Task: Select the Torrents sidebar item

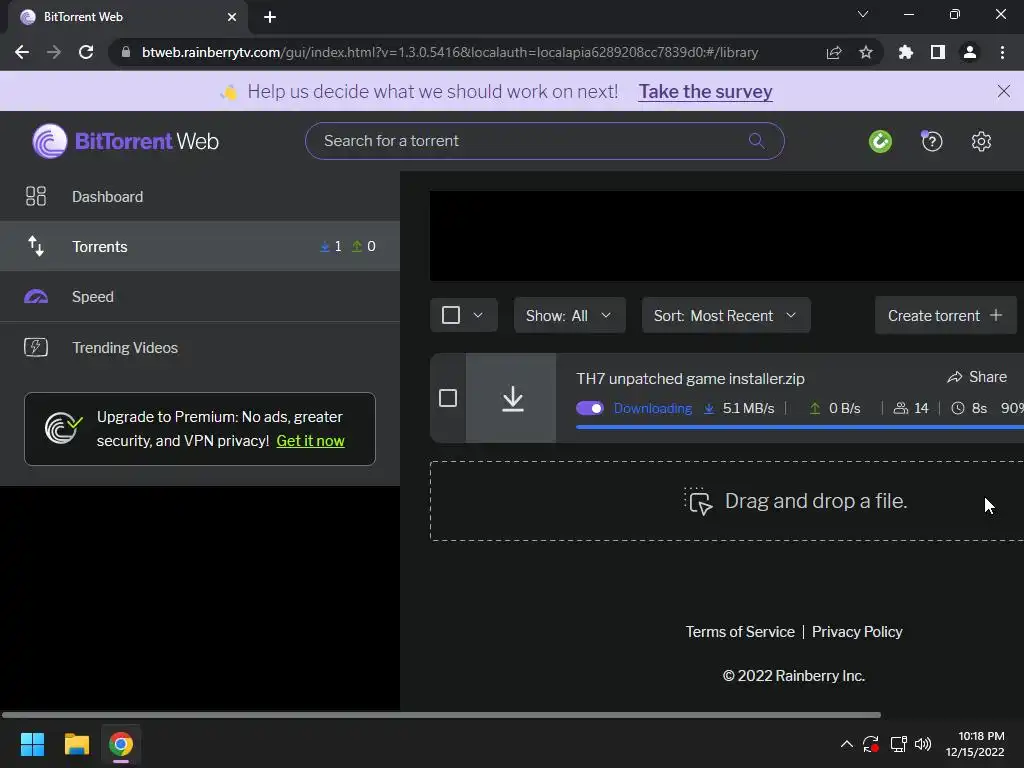Action: coord(200,246)
